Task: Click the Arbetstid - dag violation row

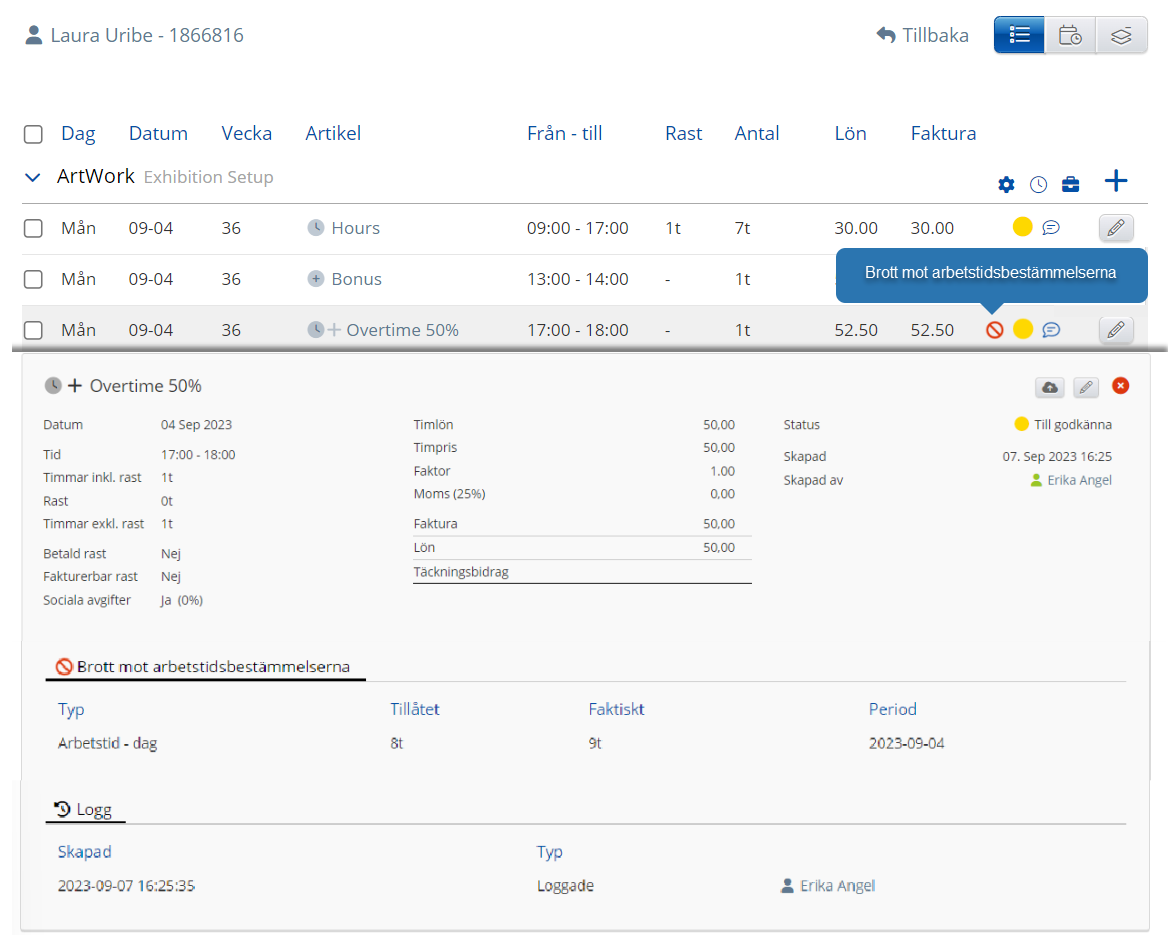Action: (x=585, y=744)
